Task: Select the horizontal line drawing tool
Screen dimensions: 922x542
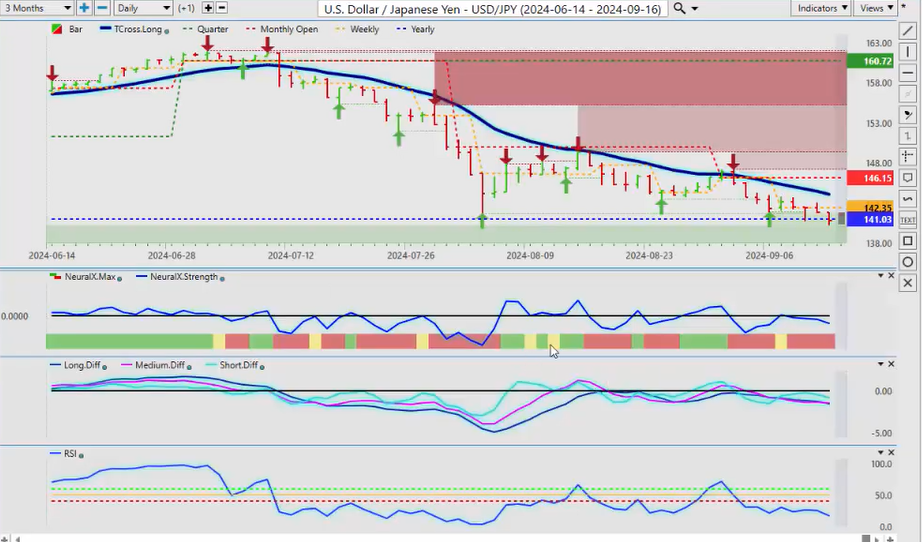Action: (907, 73)
